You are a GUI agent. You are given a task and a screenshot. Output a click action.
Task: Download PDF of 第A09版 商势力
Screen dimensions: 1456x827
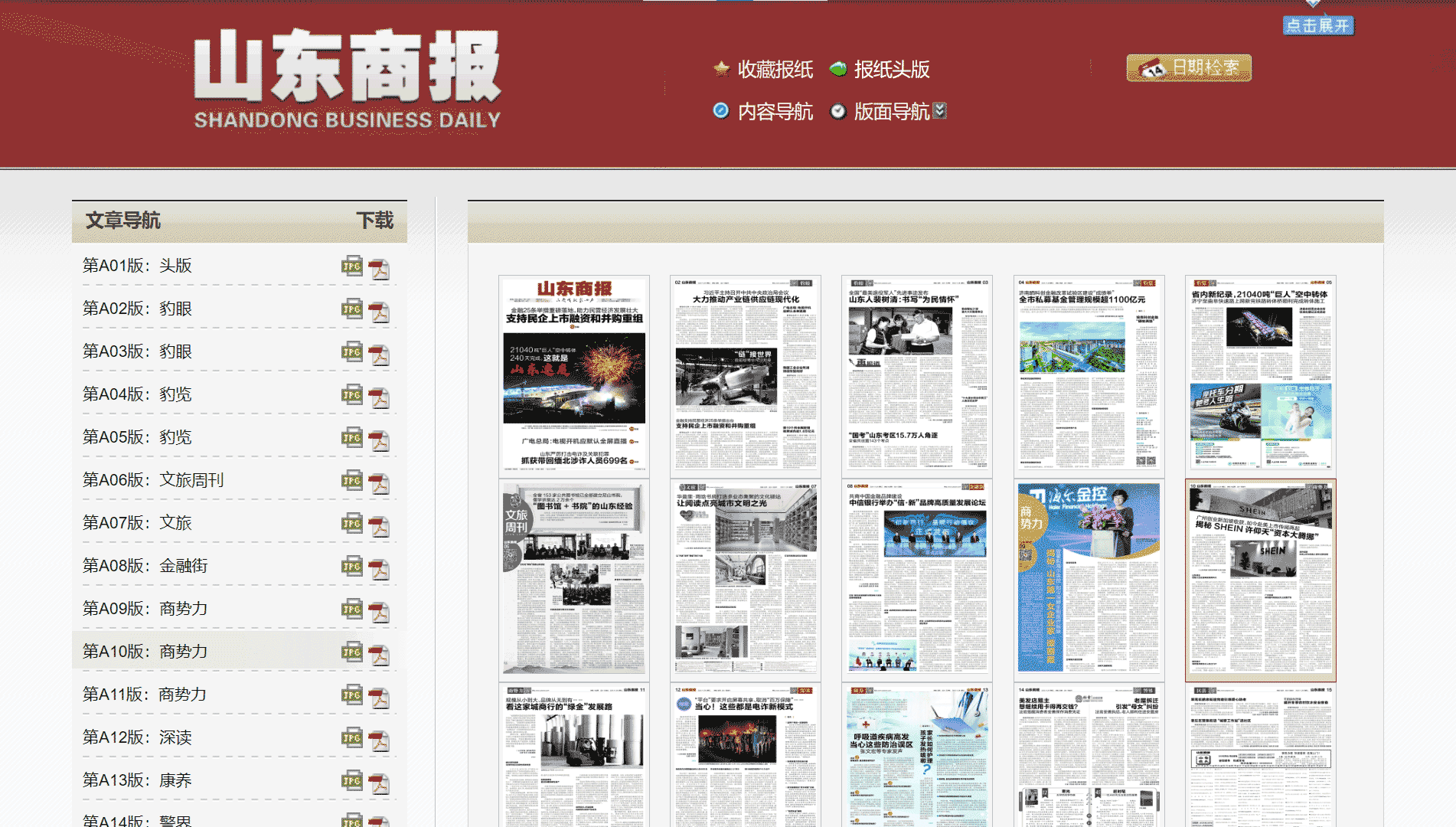(379, 612)
